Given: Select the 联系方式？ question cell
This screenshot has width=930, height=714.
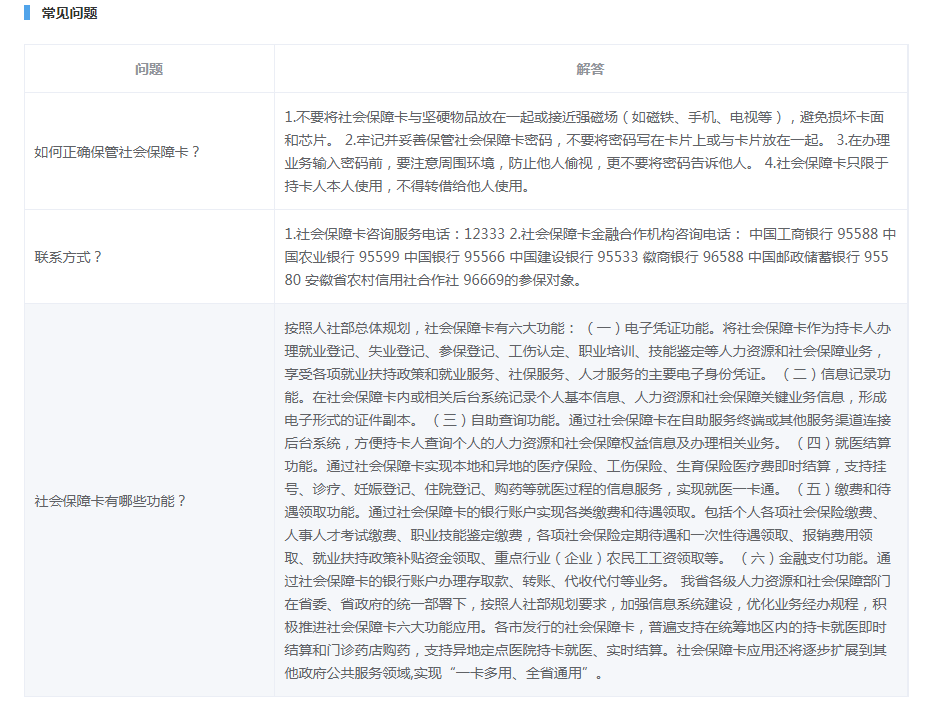Looking at the screenshot, I should [69, 257].
